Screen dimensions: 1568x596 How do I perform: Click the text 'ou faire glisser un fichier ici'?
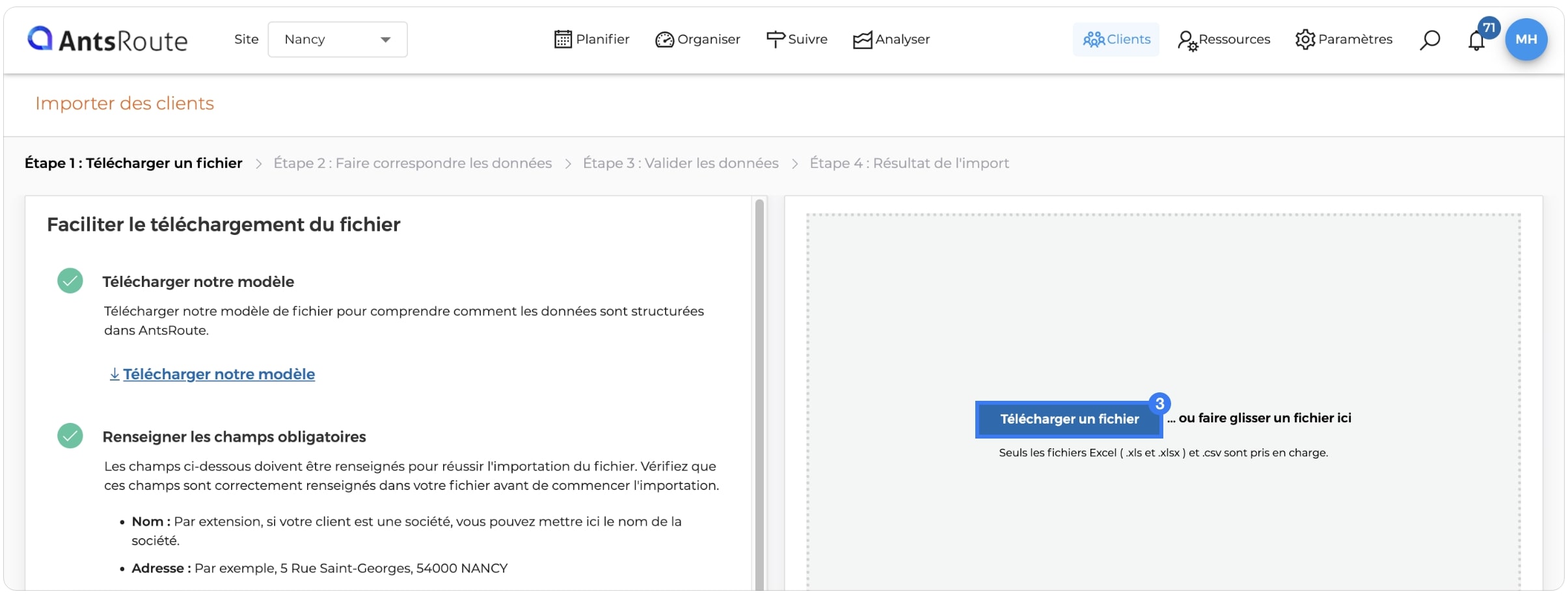1265,418
